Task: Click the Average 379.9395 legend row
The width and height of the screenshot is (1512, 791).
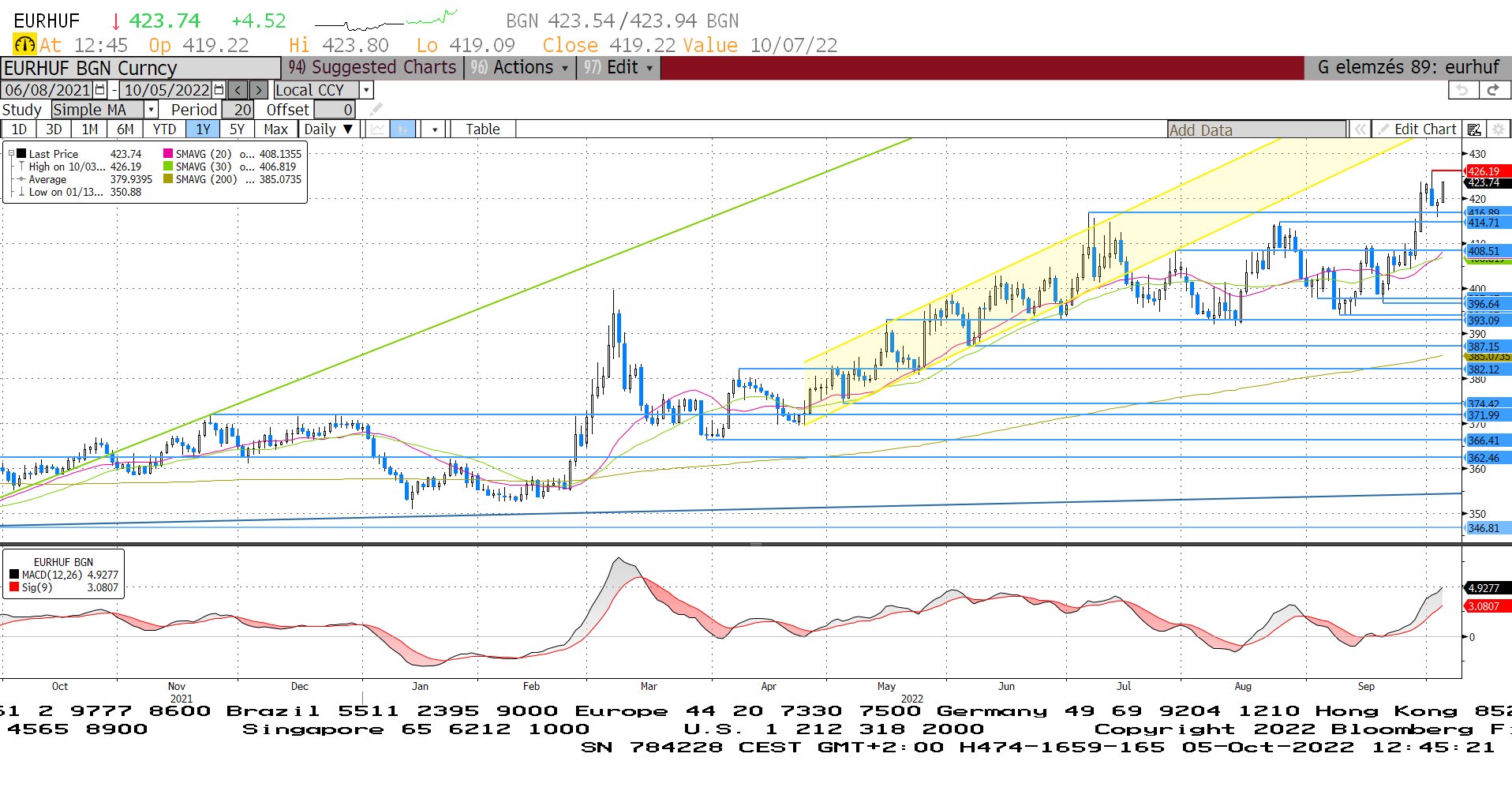Action: point(86,179)
